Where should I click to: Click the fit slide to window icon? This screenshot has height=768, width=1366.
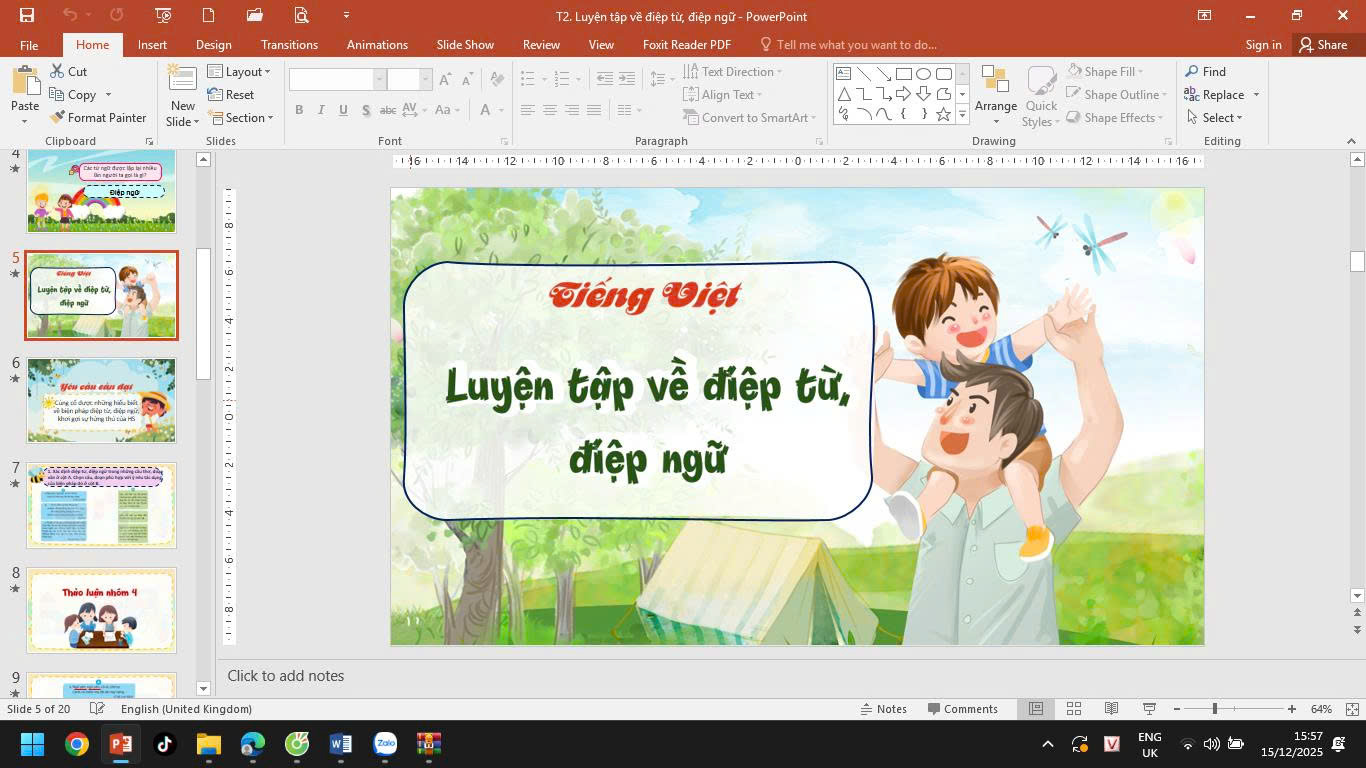[1352, 709]
